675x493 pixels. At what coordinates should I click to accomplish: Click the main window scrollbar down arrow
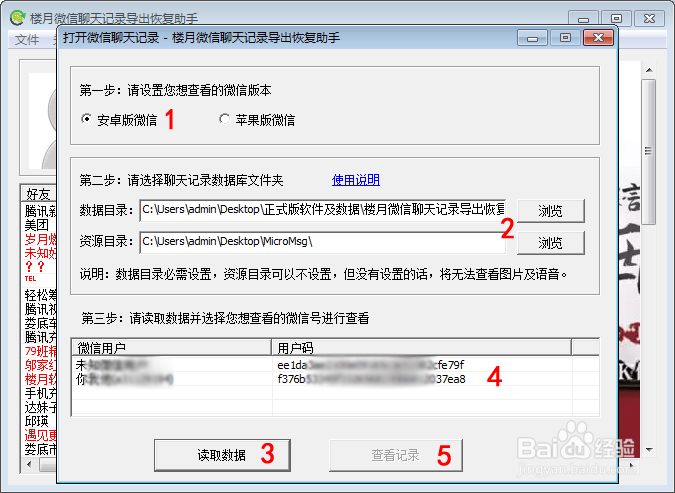point(649,450)
